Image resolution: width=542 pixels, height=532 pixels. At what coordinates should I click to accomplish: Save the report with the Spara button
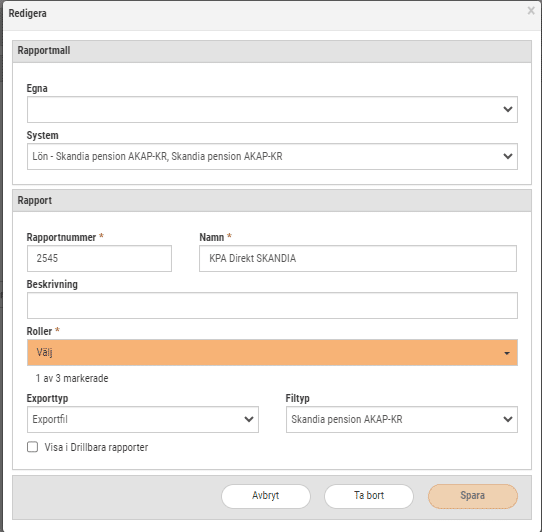(x=473, y=496)
